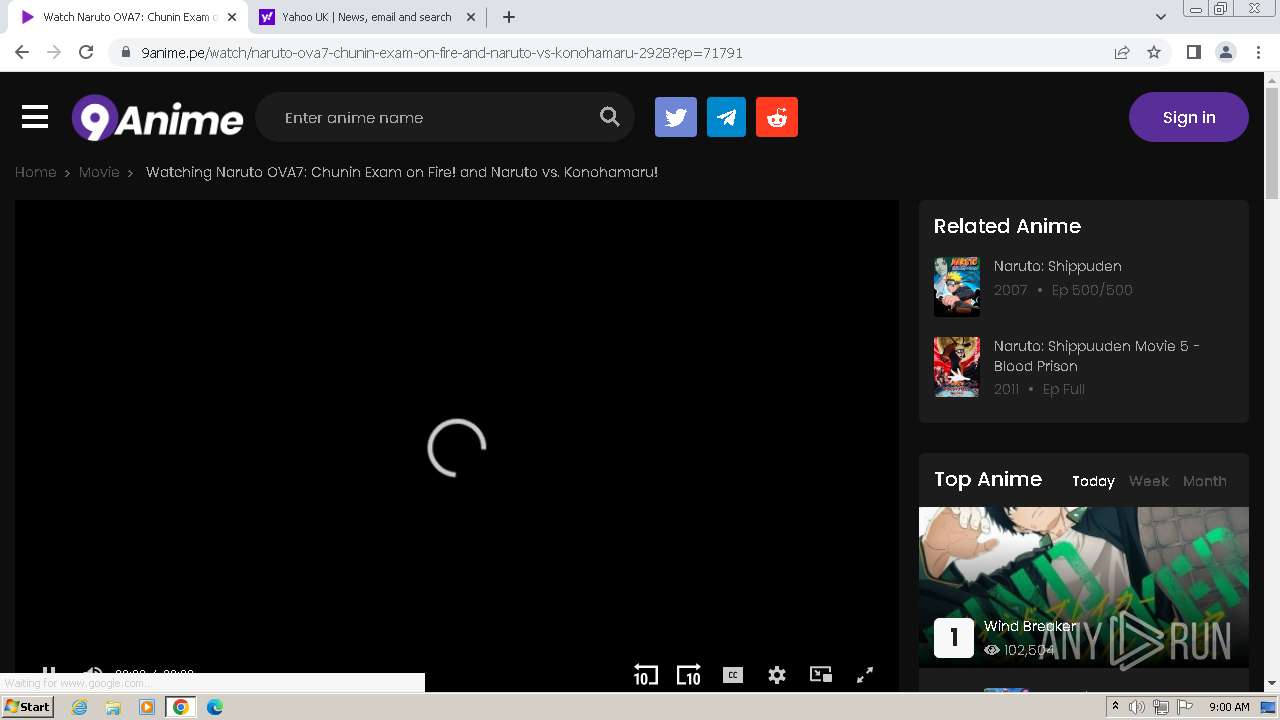
Task: Click the Naruto: Shippuden poster thumbnail
Action: (x=957, y=287)
